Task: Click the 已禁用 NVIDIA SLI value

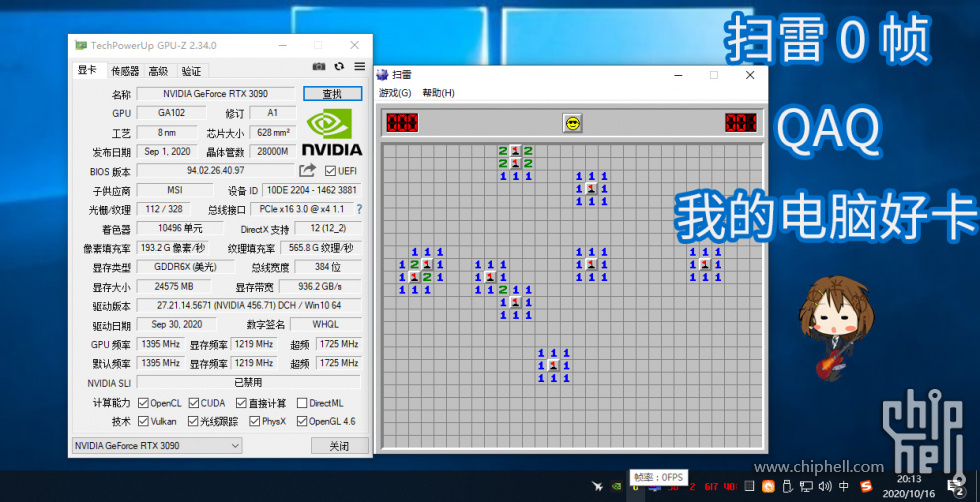Action: (249, 382)
